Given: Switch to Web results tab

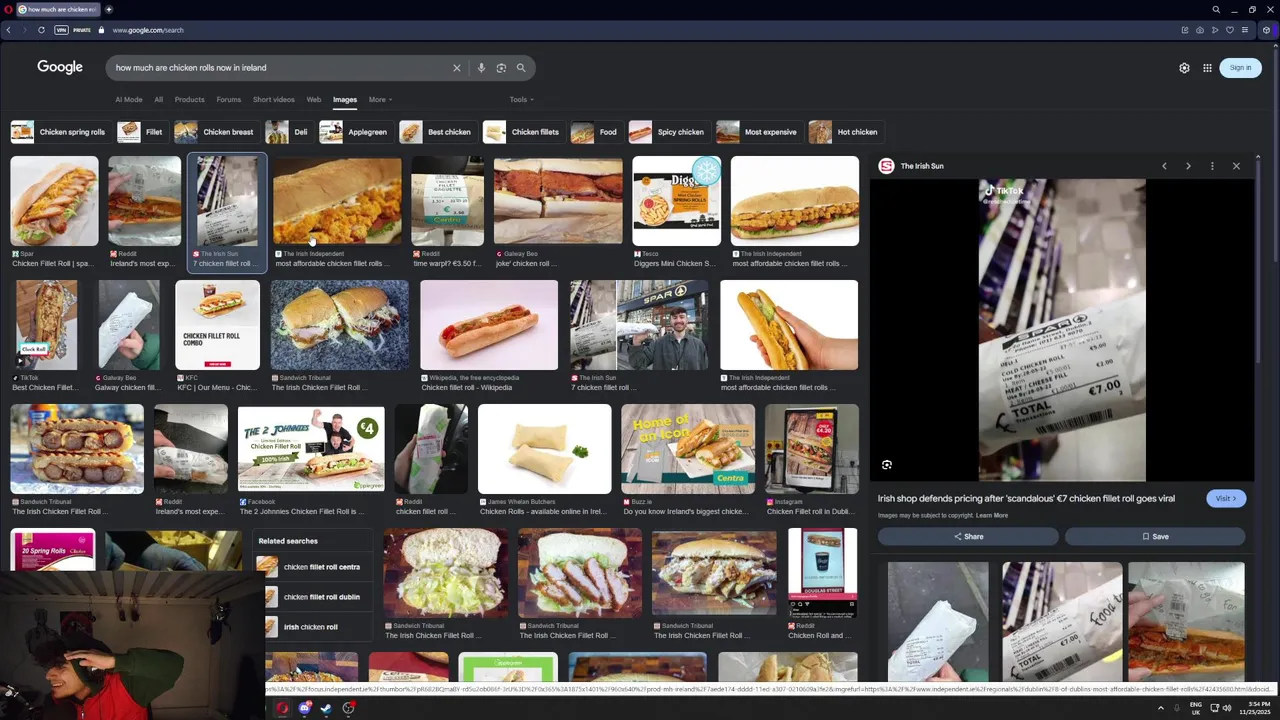Looking at the screenshot, I should click(x=314, y=100).
